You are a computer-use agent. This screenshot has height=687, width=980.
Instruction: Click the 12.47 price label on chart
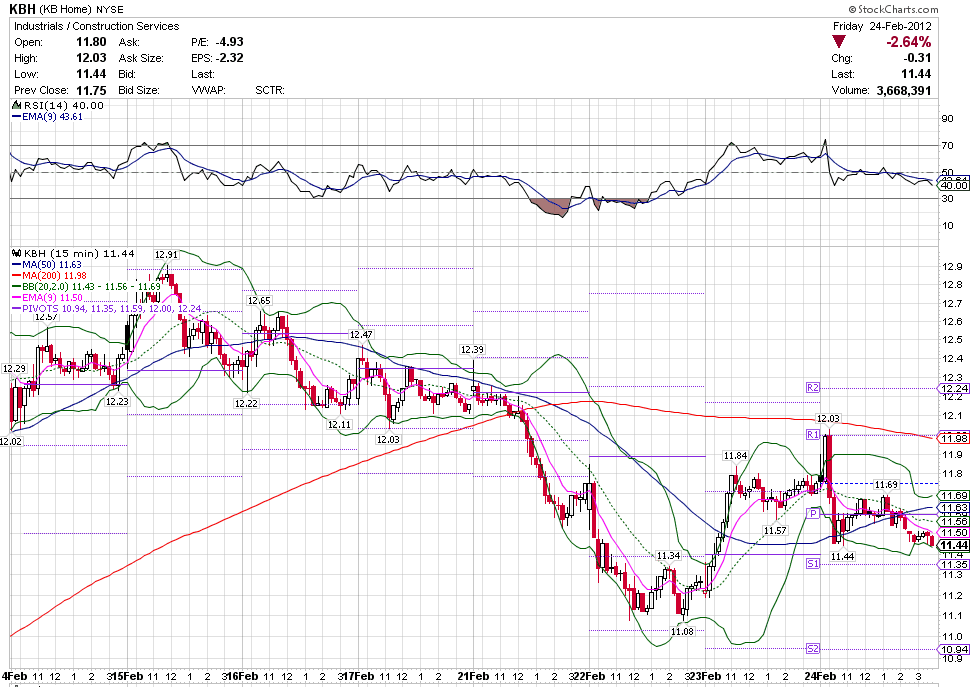[361, 334]
